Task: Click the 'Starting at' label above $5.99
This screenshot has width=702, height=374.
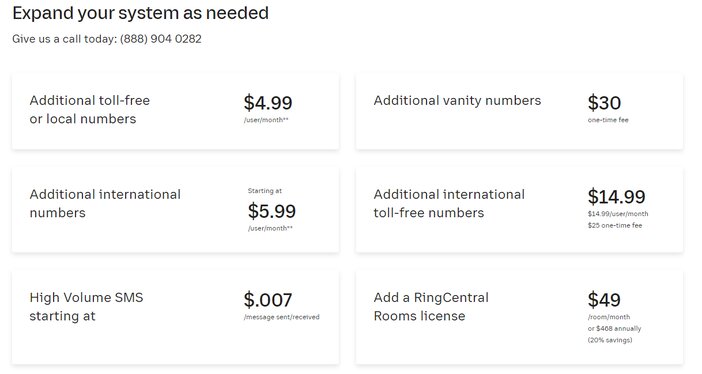Action: pyautogui.click(x=265, y=191)
